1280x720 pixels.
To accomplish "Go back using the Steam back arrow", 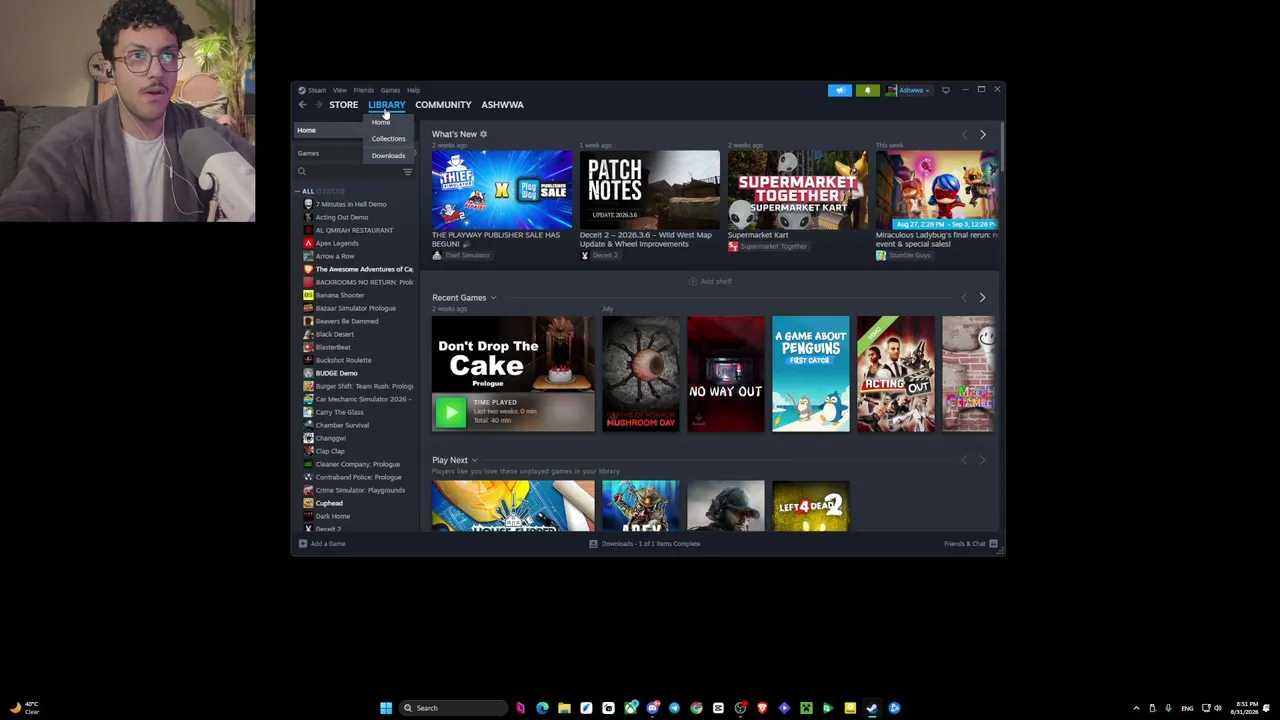I will pyautogui.click(x=302, y=104).
